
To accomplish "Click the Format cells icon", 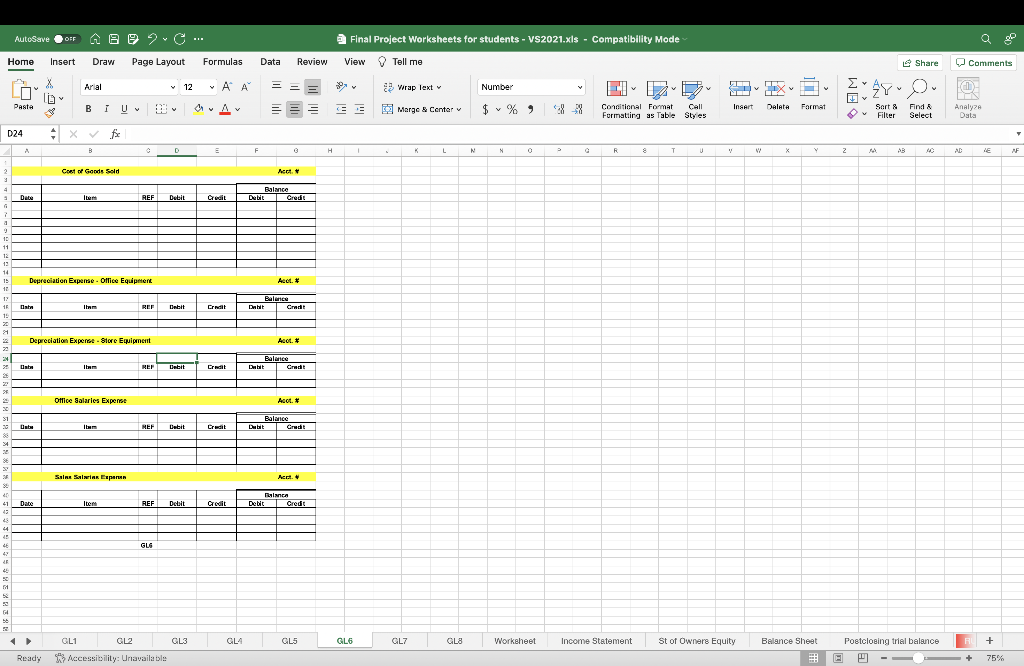I will click(810, 88).
